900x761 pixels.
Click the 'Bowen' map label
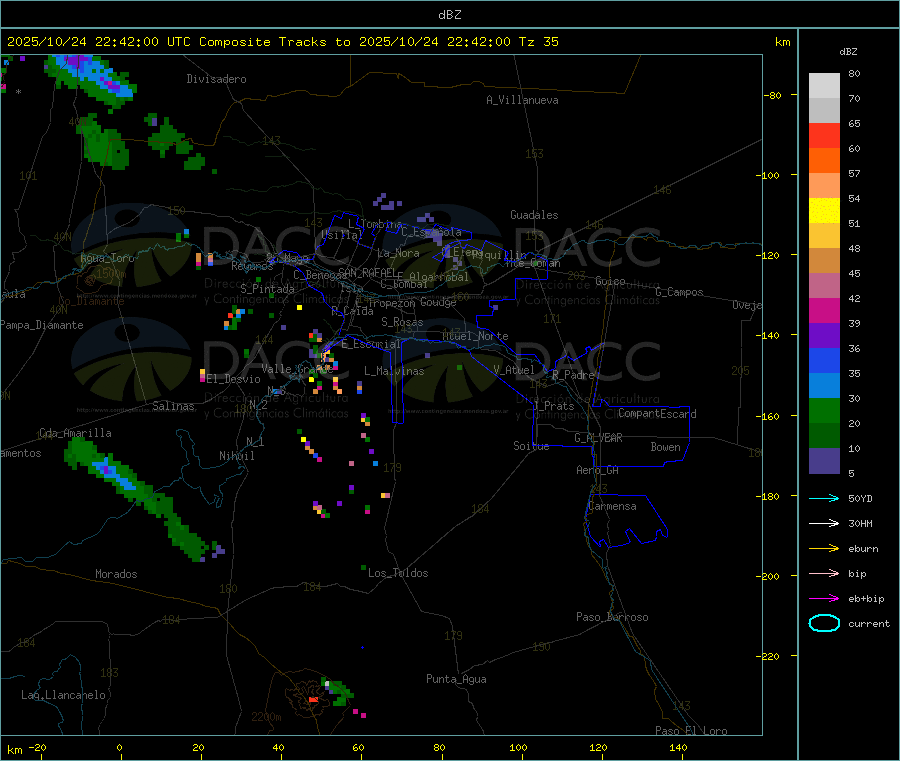[666, 447]
